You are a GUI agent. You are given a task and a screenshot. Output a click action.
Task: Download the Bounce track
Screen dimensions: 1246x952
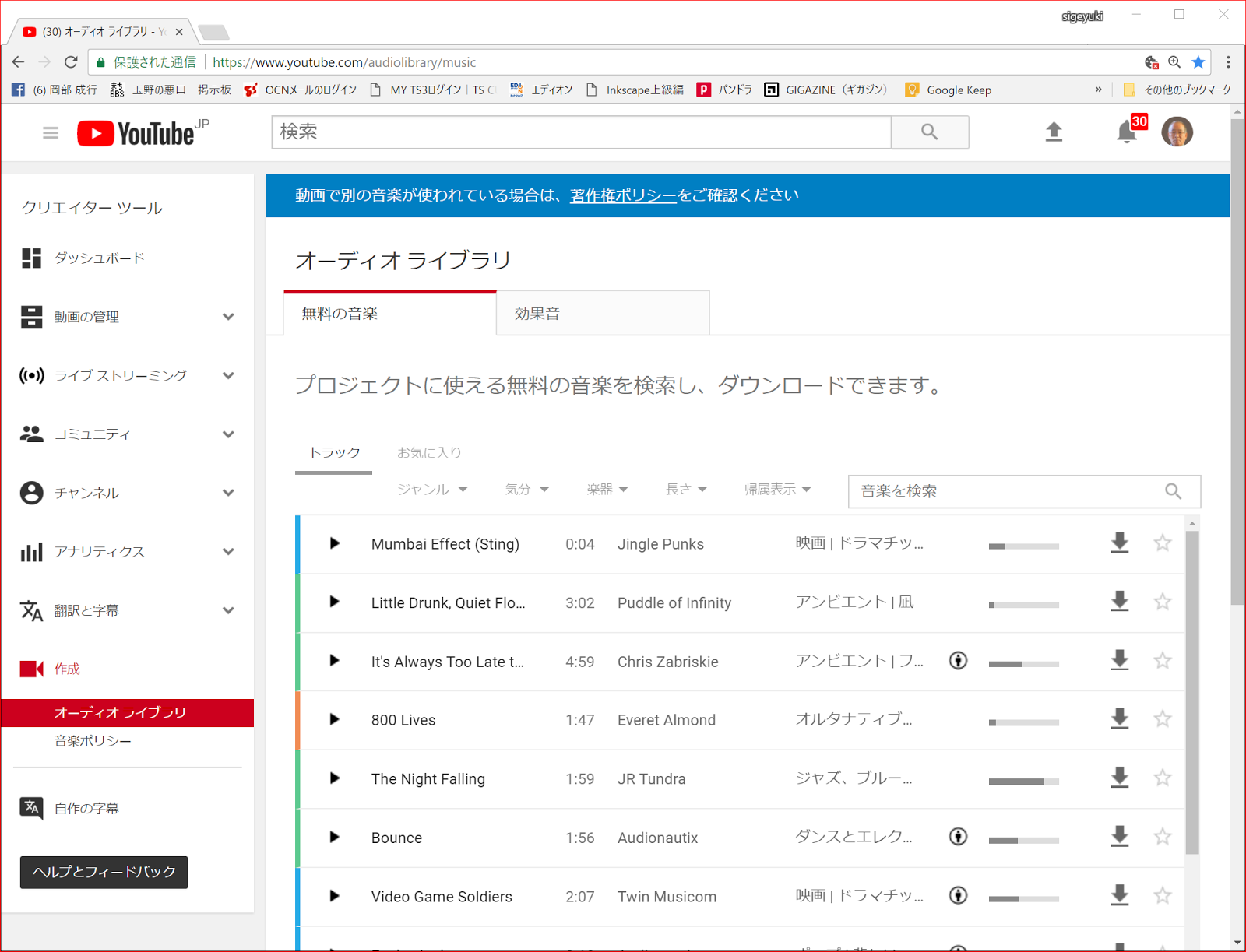(1120, 837)
